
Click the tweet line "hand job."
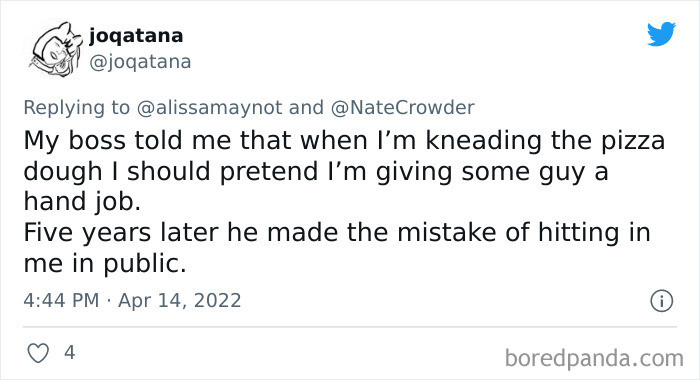[82, 202]
